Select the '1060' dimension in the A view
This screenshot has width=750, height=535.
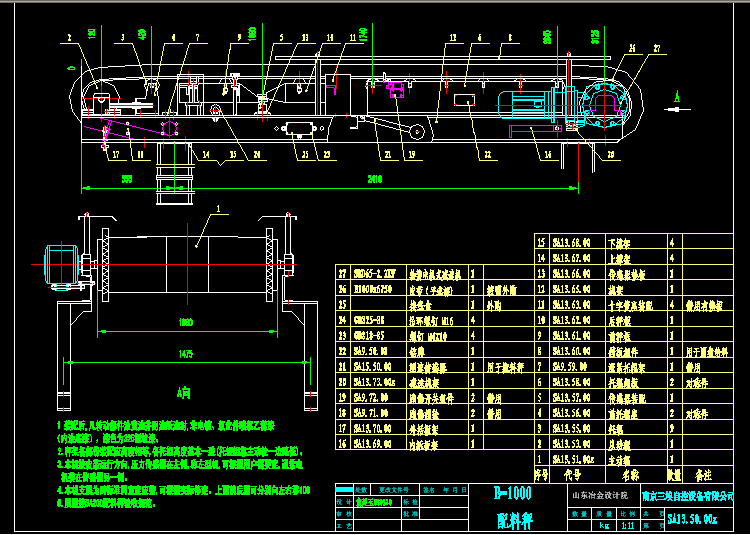point(186,323)
